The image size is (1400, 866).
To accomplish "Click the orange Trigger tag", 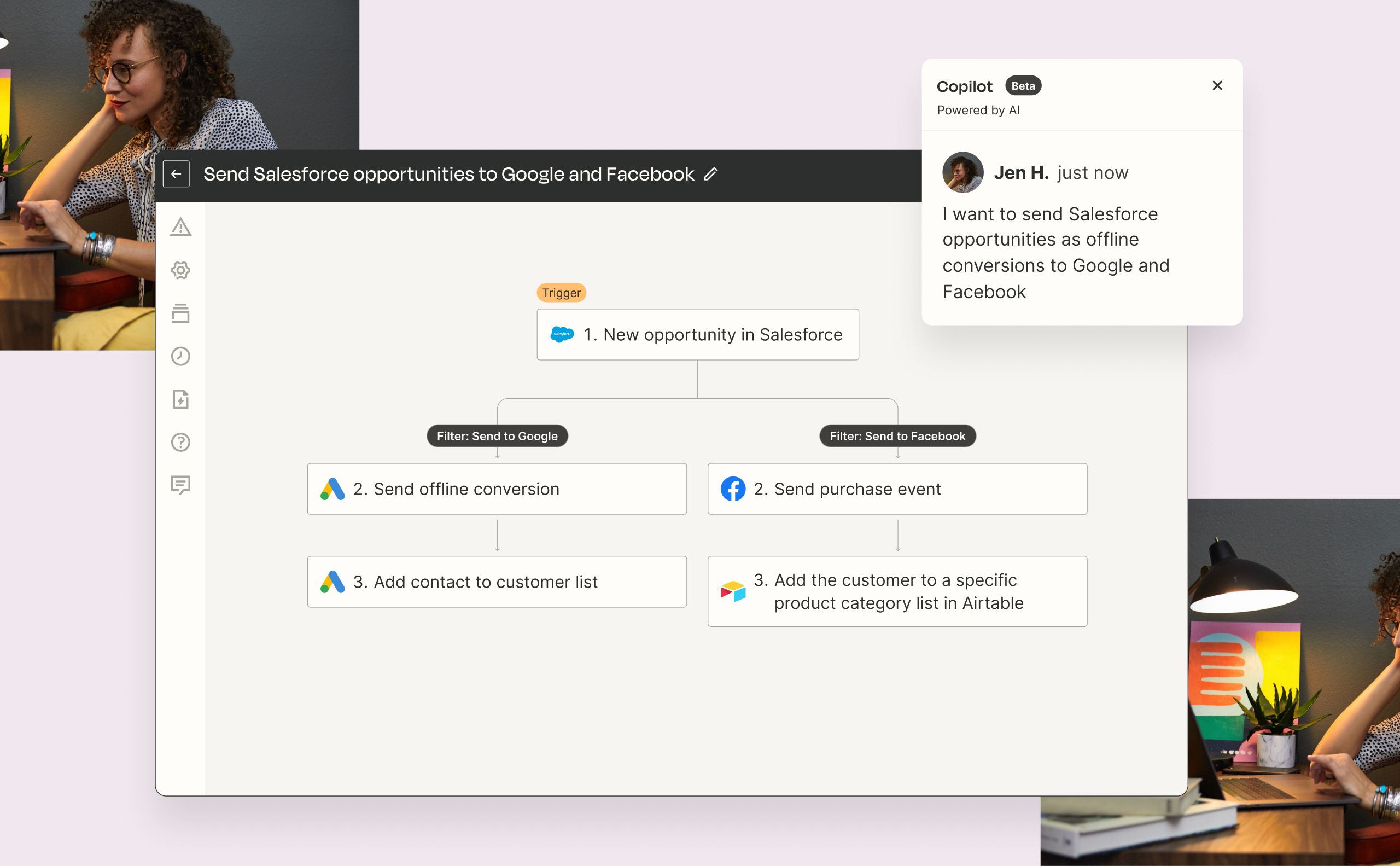I will pos(561,293).
